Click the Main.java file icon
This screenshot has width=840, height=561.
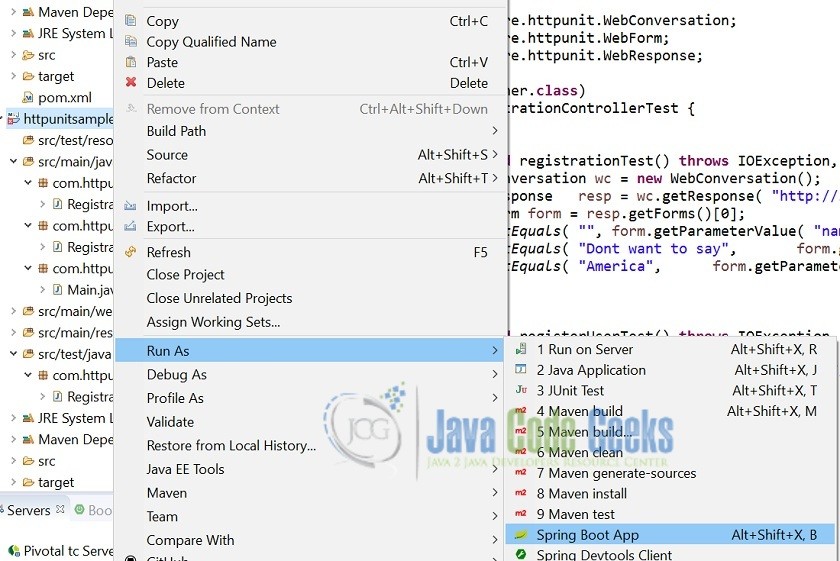tap(58, 290)
